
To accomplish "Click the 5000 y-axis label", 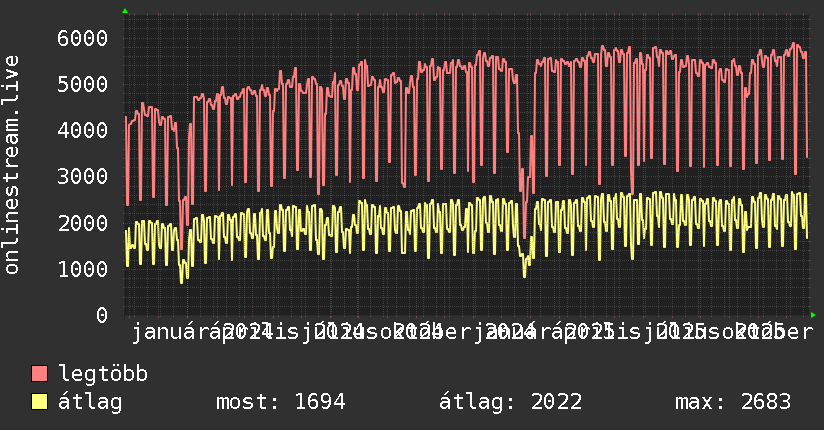I will pyautogui.click(x=80, y=84).
